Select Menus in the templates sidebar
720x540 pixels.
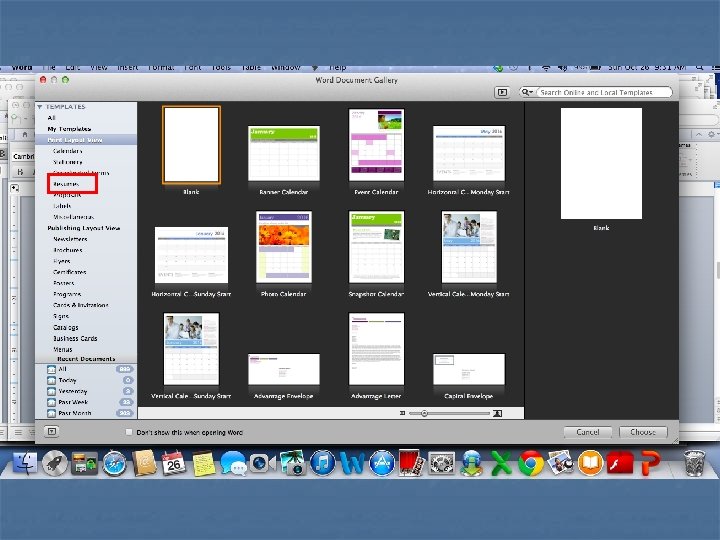pos(62,349)
